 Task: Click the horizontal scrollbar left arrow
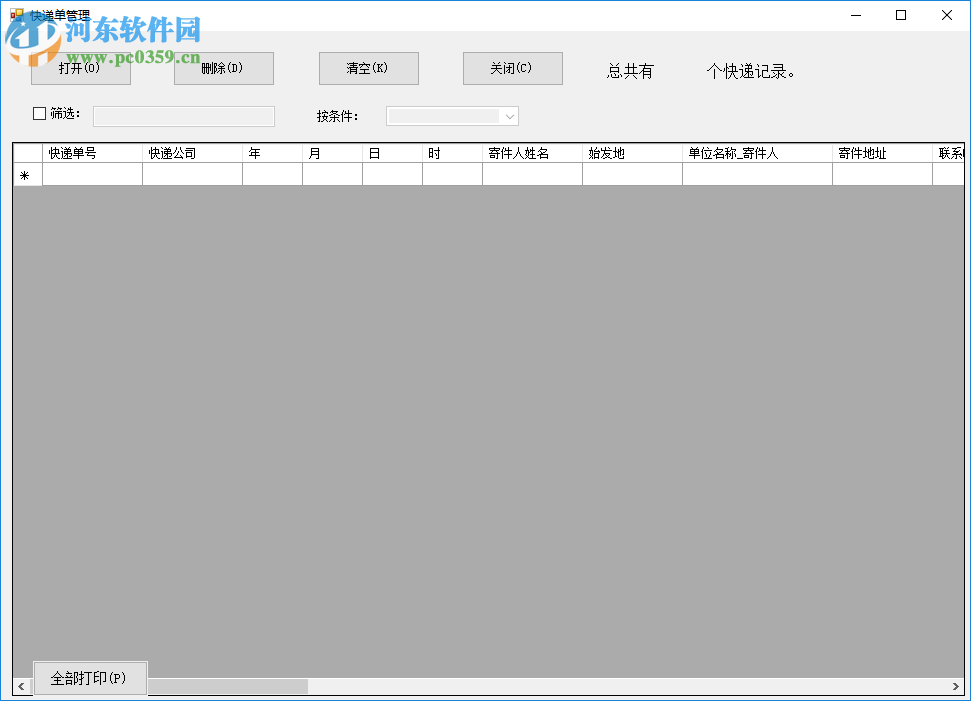(22, 686)
